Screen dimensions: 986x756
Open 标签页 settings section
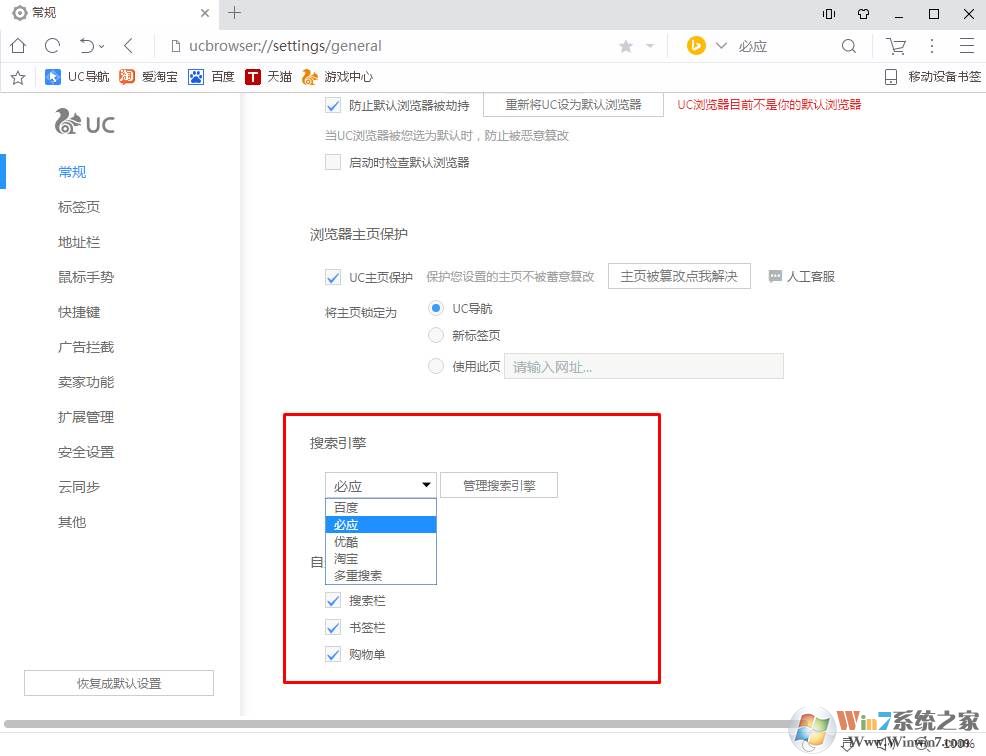[79, 207]
